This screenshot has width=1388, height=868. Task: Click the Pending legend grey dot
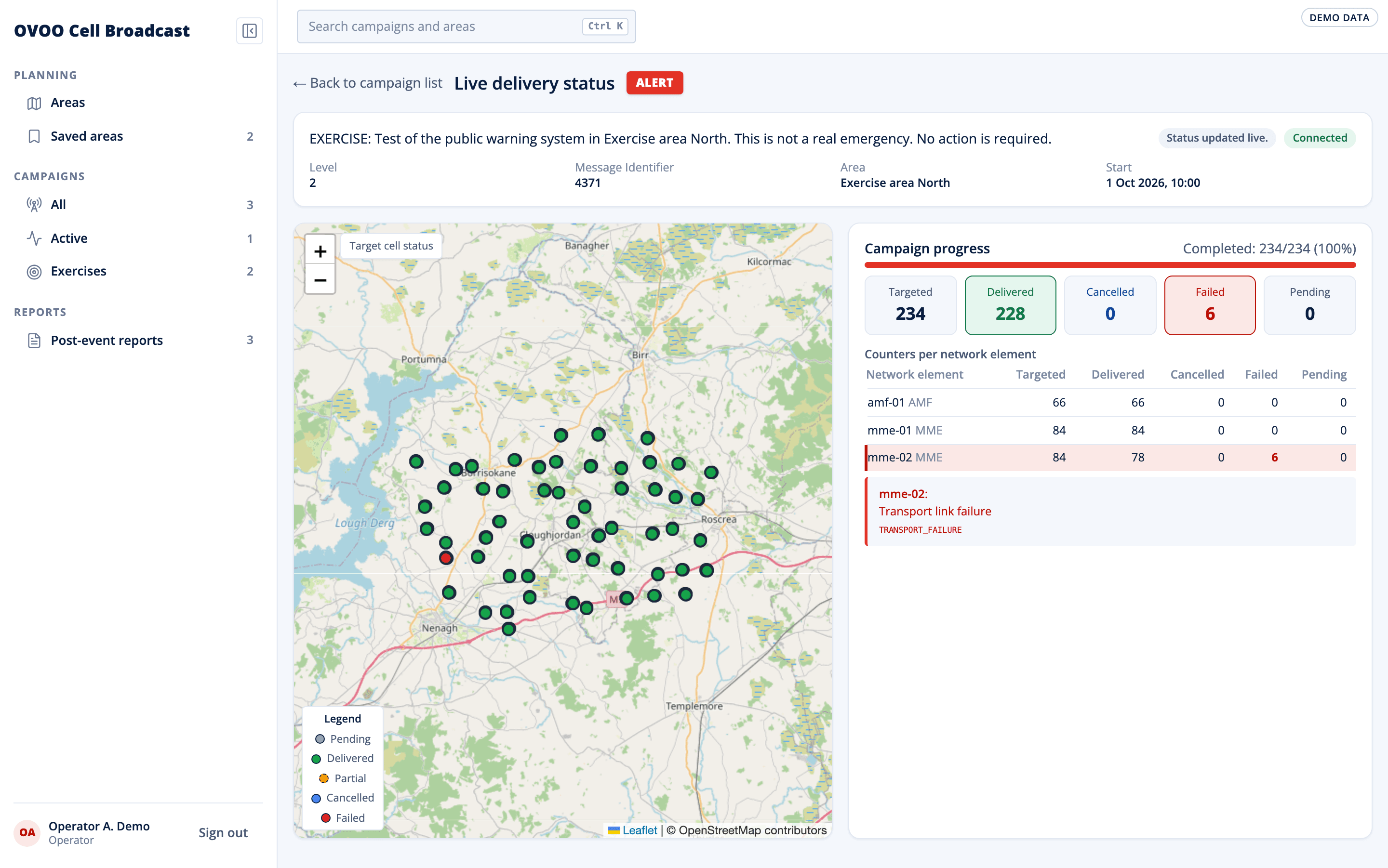[320, 739]
